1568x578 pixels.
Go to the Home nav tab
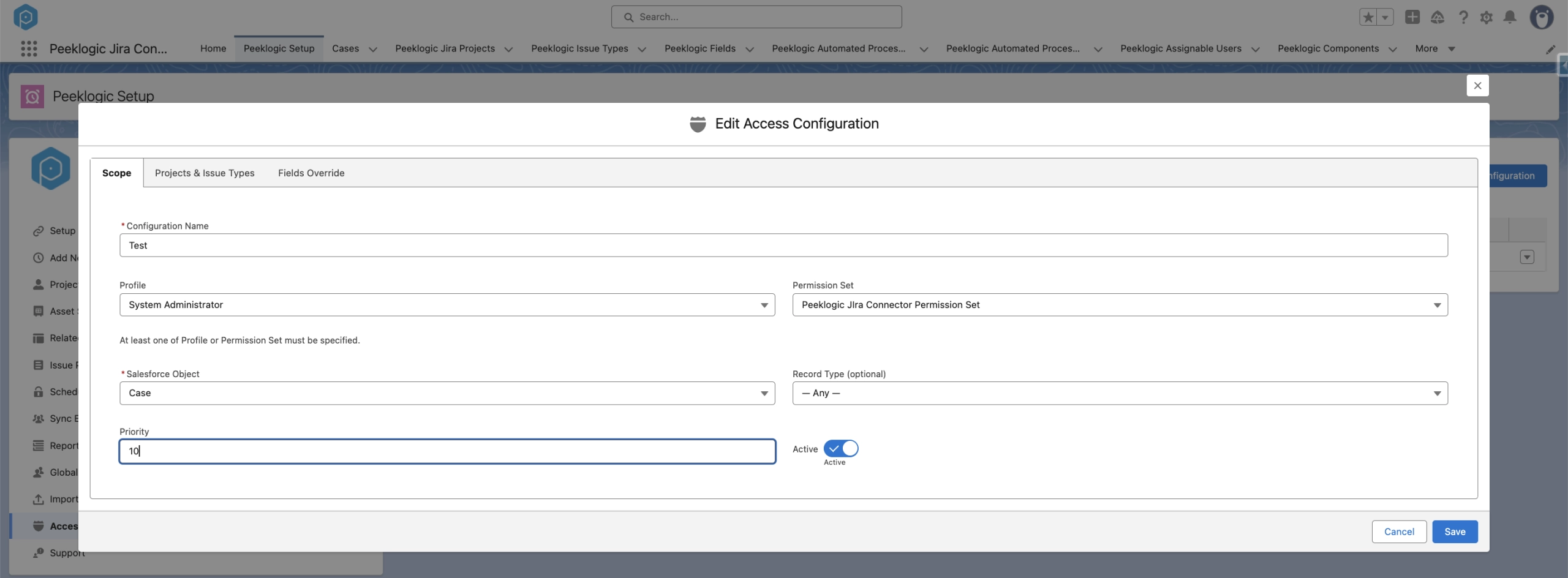click(x=213, y=48)
